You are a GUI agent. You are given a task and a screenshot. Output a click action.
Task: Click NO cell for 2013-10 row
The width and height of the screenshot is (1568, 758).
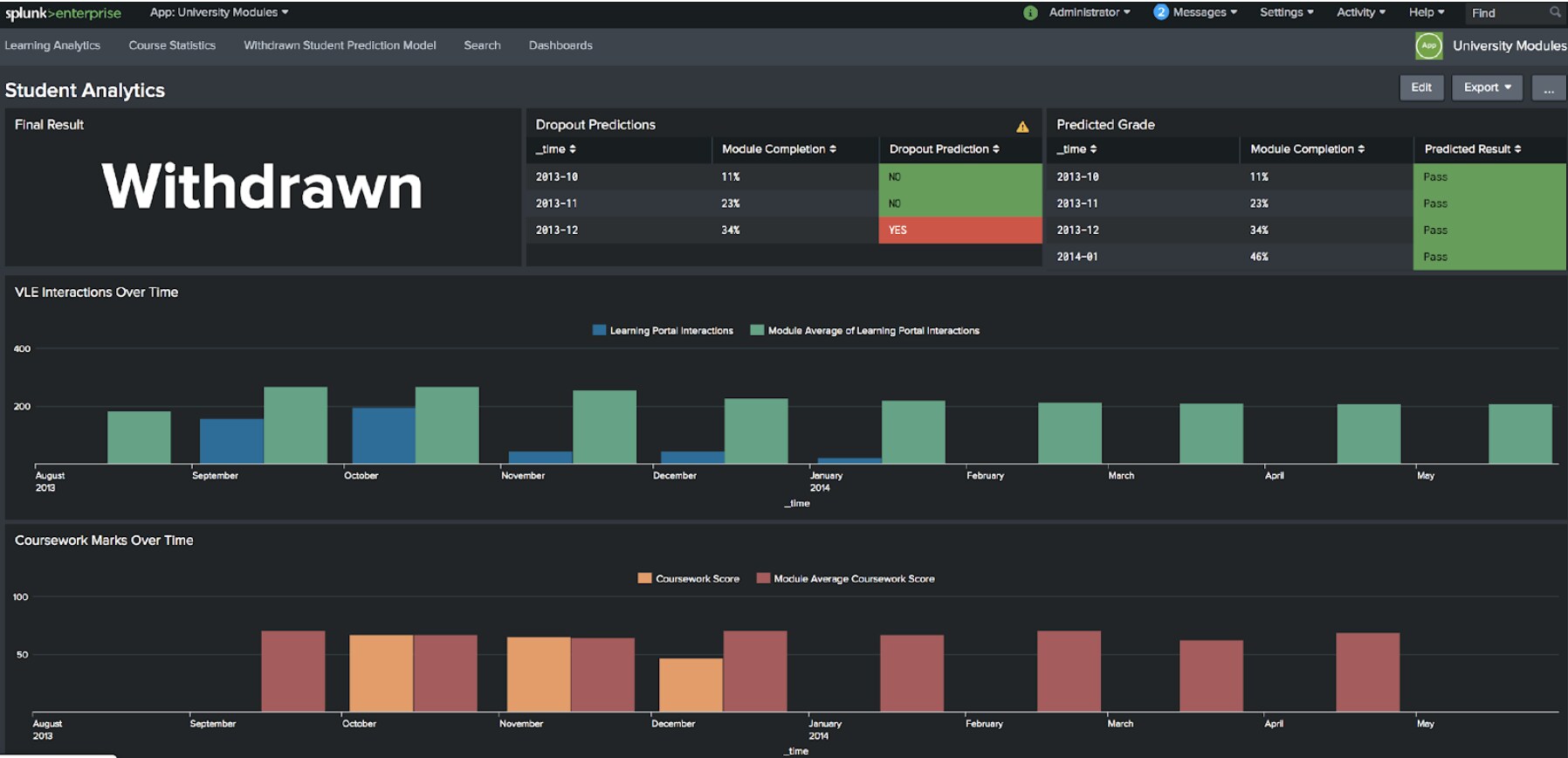(x=959, y=176)
